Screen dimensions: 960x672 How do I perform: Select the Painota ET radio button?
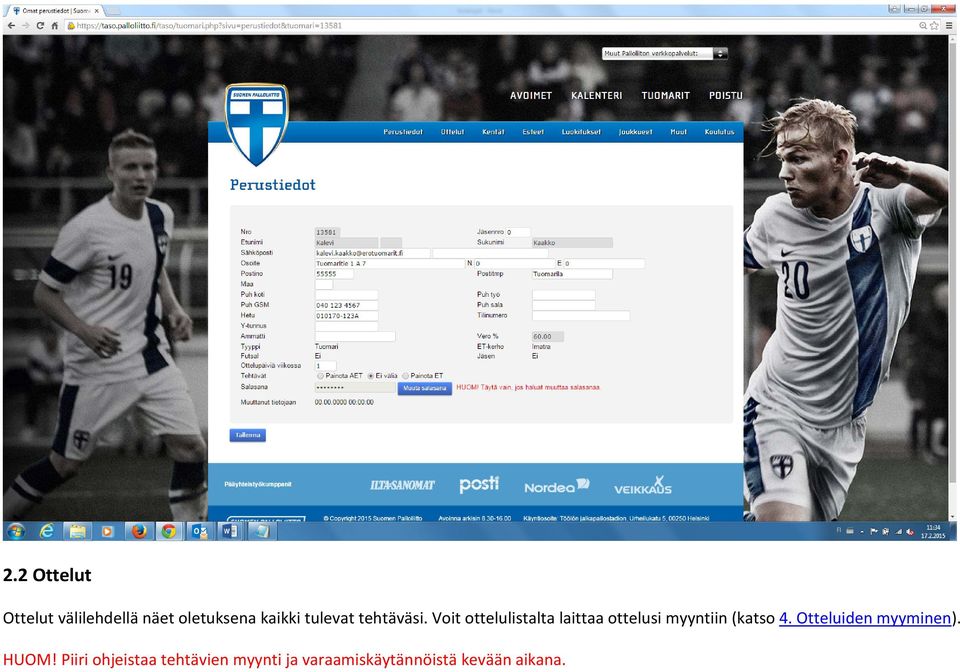[405, 376]
